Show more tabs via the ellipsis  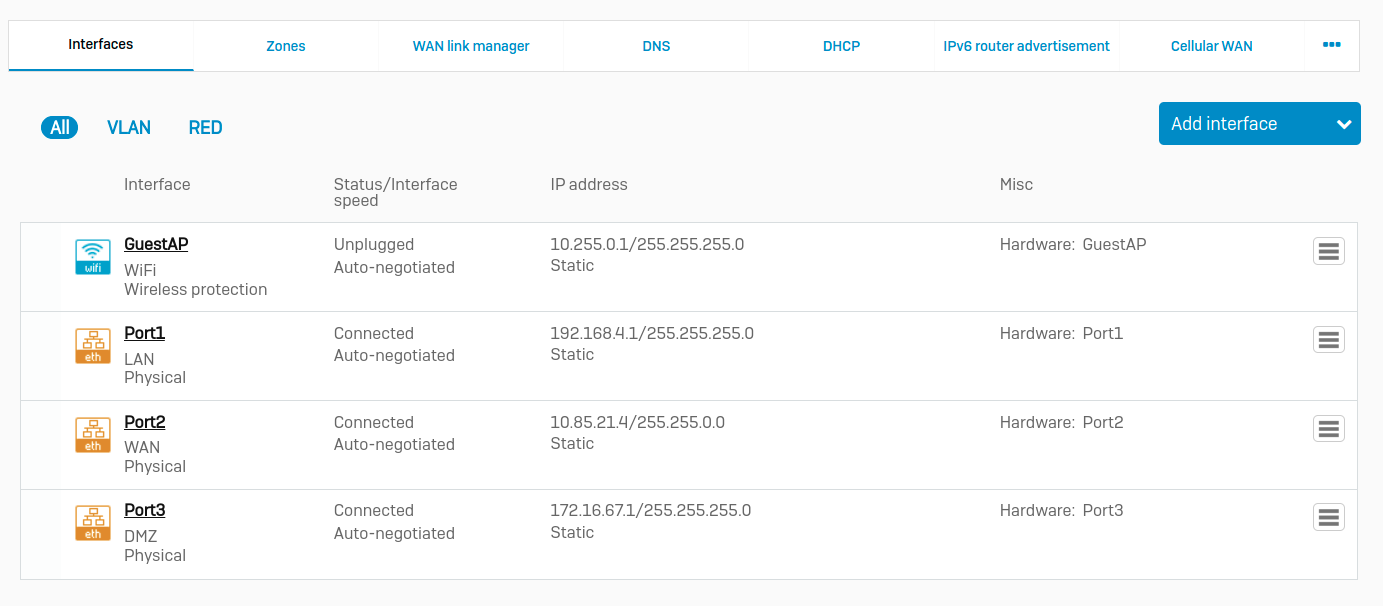click(1331, 45)
